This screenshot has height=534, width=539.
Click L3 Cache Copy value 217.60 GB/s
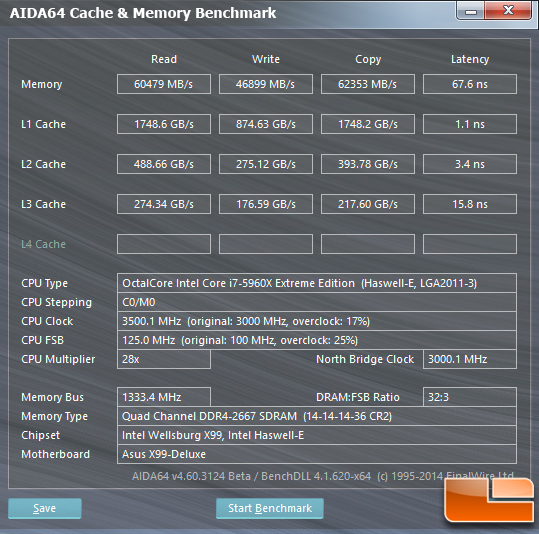coord(368,204)
